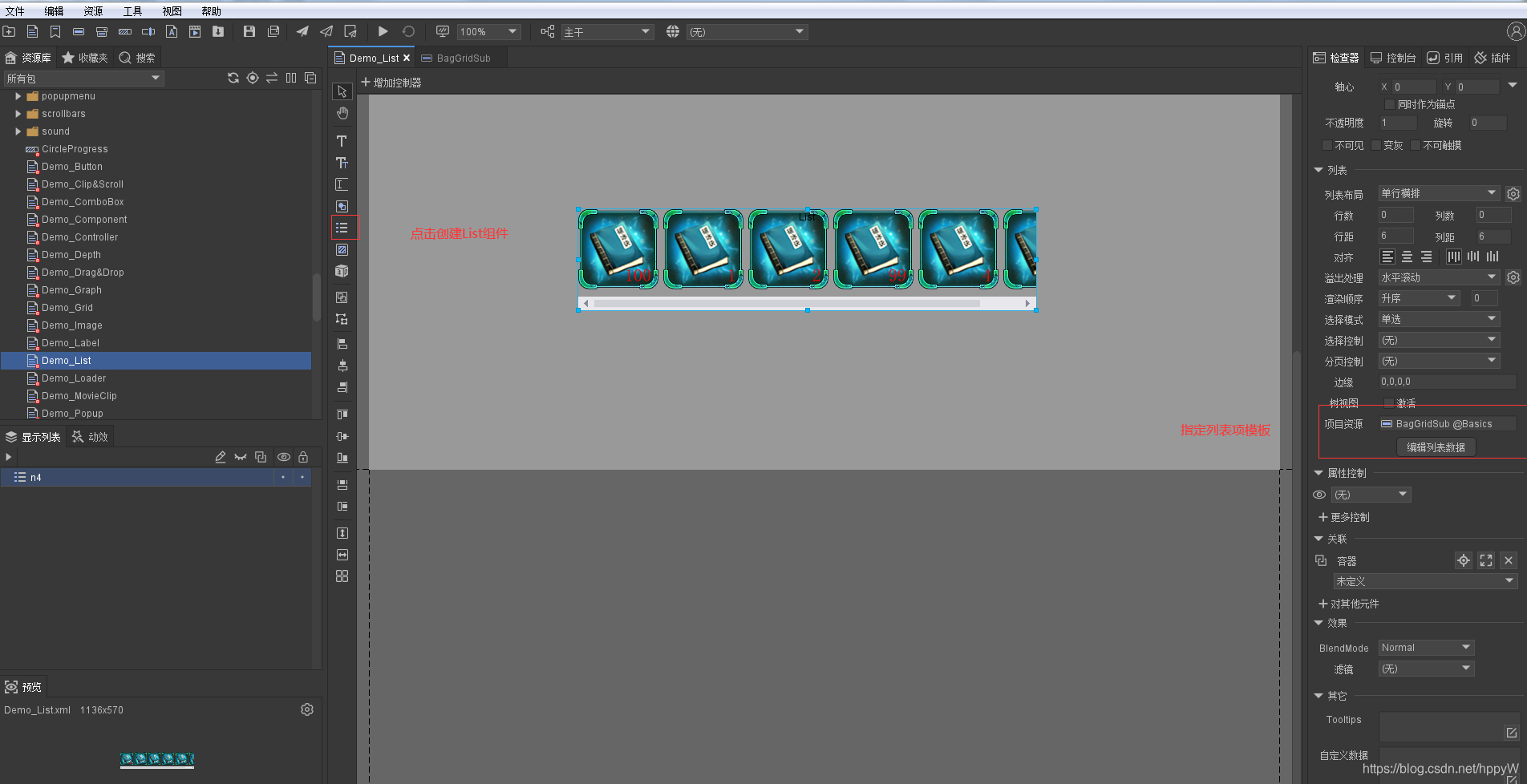
Task: Click the Save icon in the top toolbar
Action: [x=249, y=31]
